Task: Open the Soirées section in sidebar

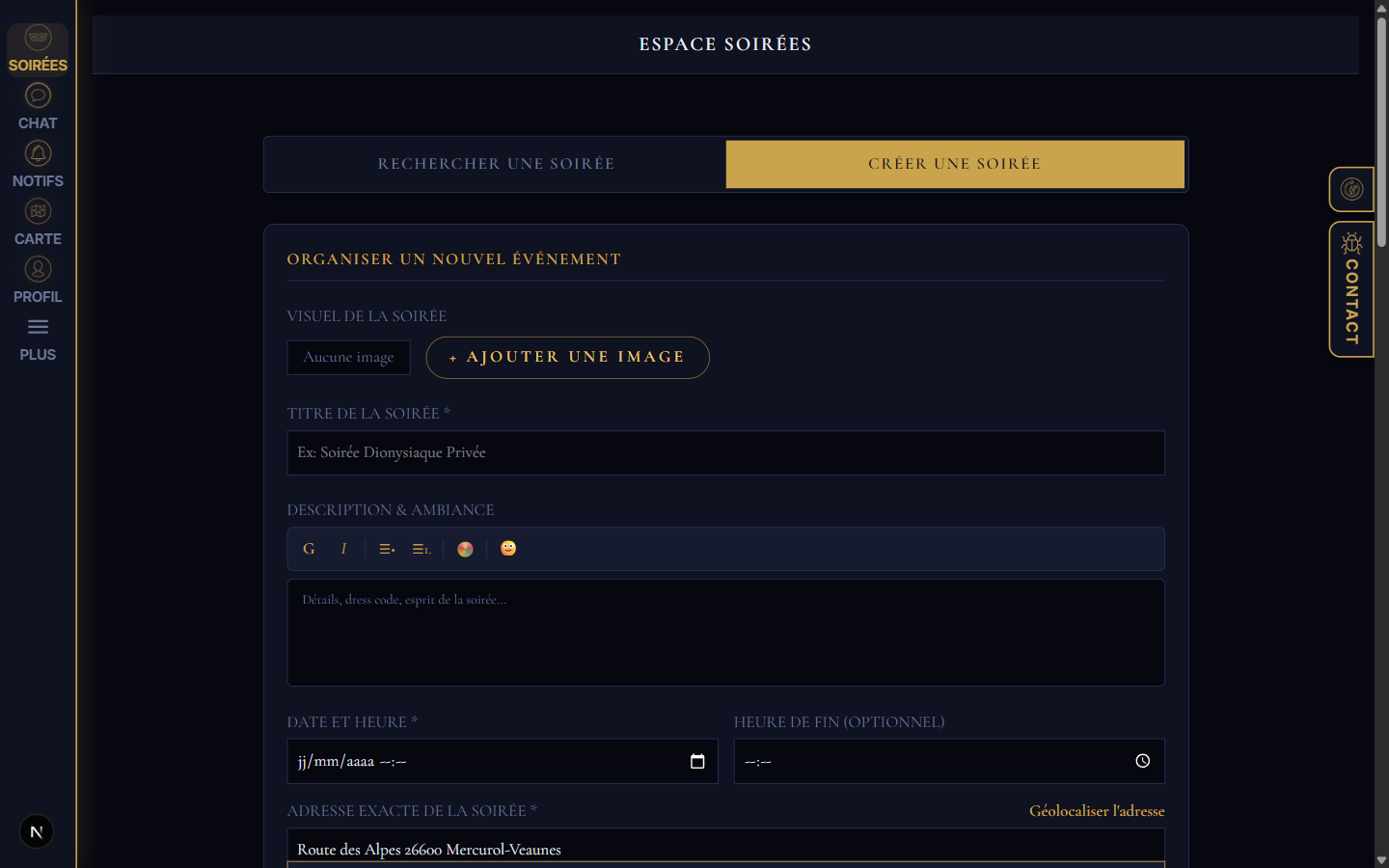Action: tap(38, 49)
